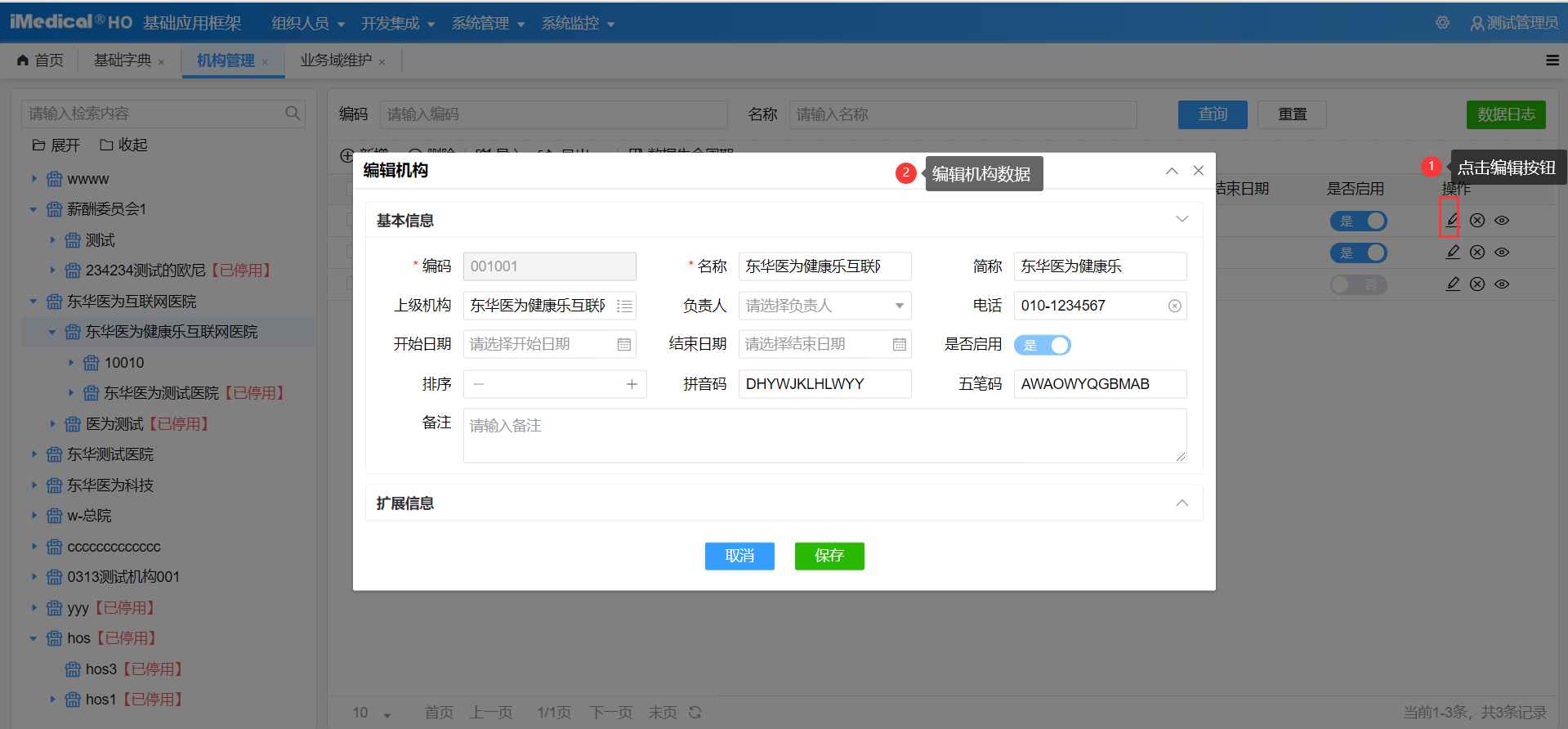Clear the 电话 field with the x icon

pos(1174,306)
